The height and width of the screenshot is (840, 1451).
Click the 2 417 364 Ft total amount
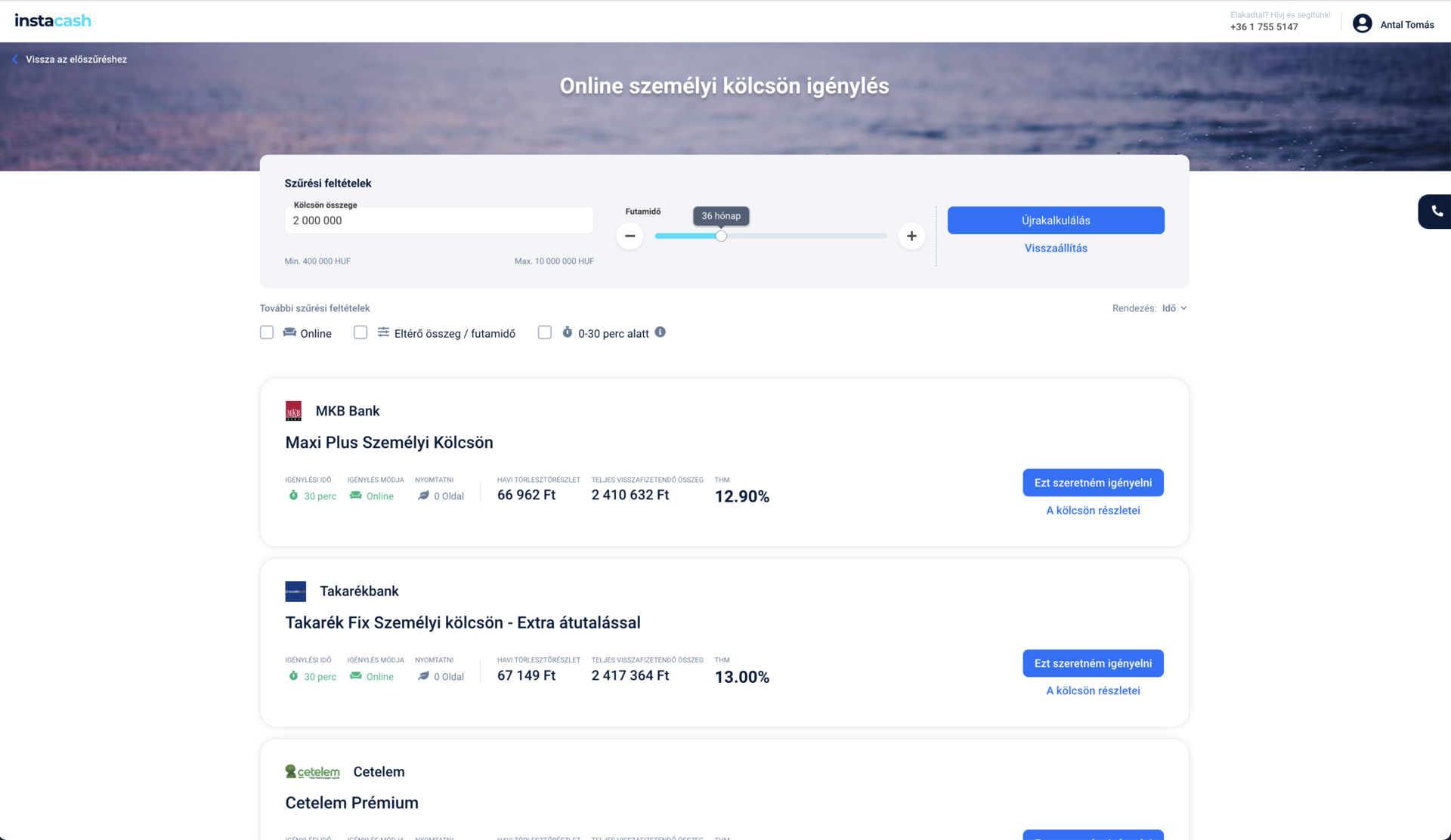pyautogui.click(x=630, y=675)
